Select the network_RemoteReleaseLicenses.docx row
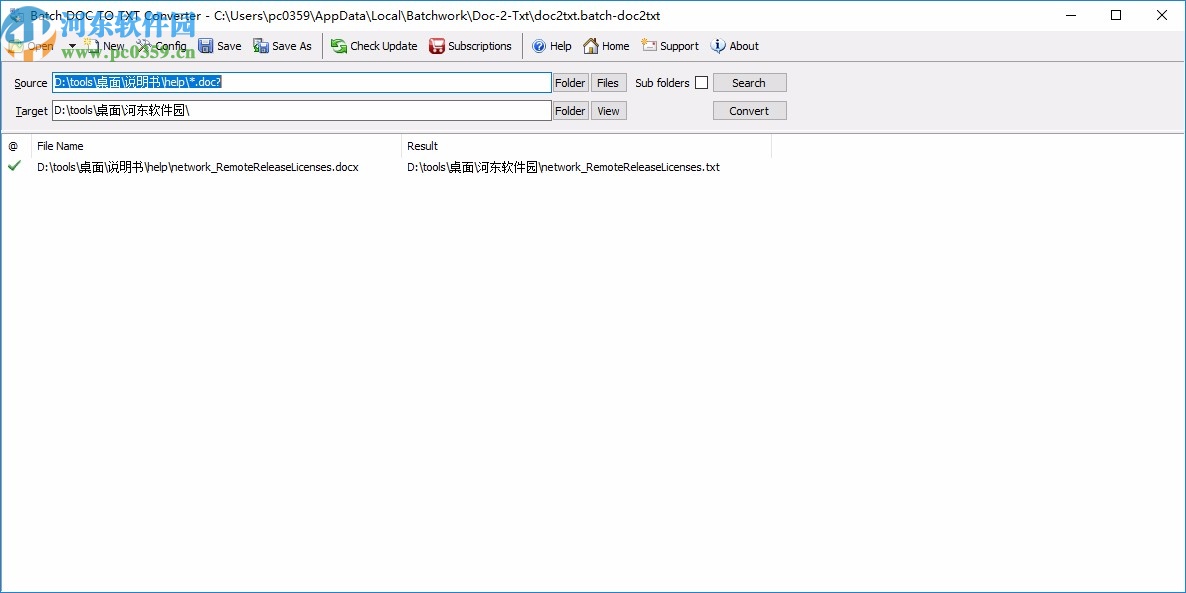The width and height of the screenshot is (1186, 593). tap(197, 167)
